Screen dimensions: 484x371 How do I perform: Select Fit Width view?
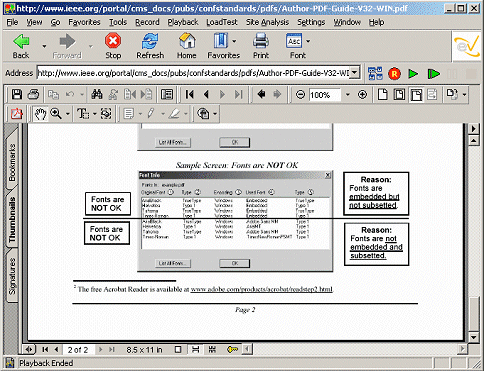click(416, 95)
